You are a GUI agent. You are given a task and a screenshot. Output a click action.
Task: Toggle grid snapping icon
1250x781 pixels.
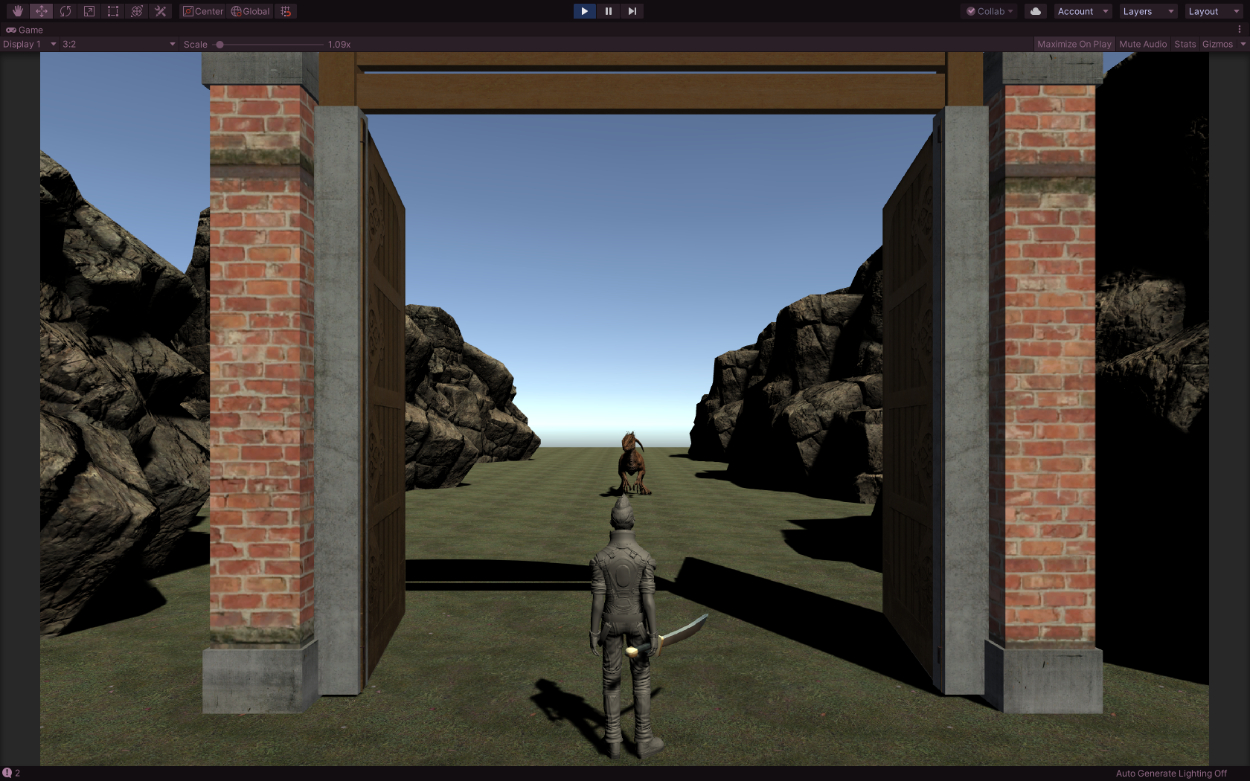pyautogui.click(x=286, y=11)
